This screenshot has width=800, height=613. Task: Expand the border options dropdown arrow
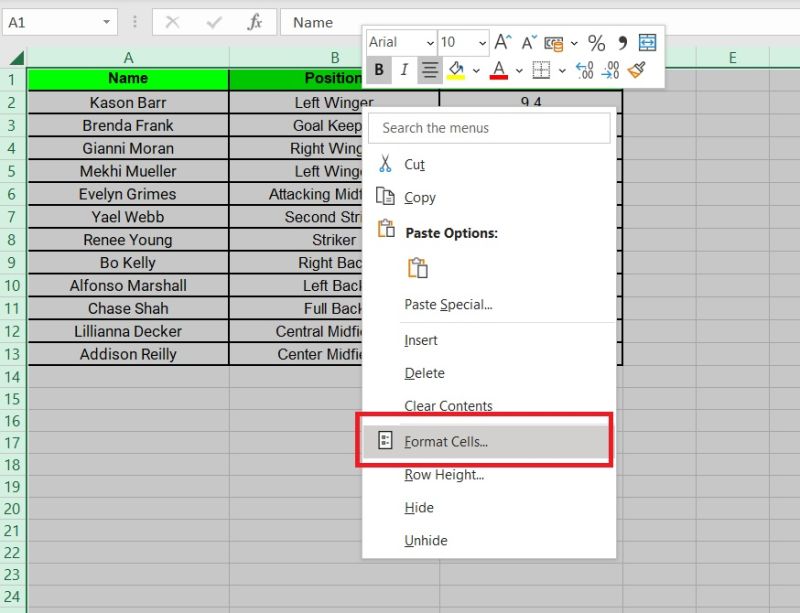[560, 70]
